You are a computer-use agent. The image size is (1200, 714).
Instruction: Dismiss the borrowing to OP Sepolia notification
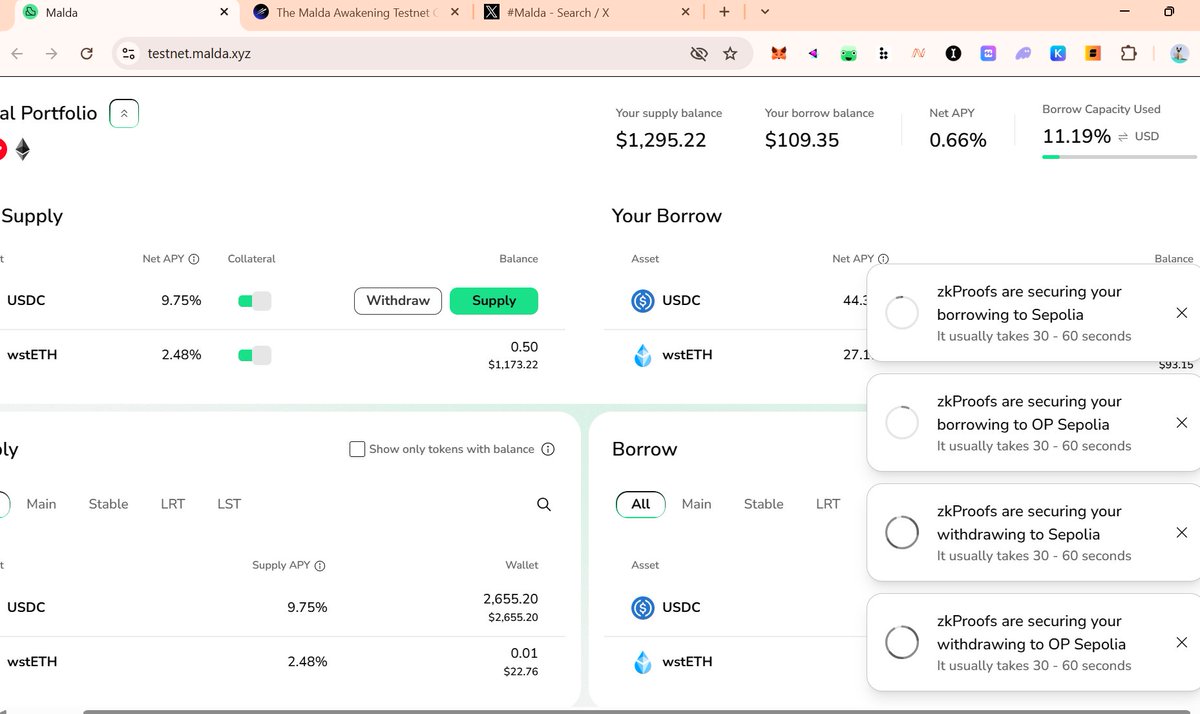point(1182,423)
